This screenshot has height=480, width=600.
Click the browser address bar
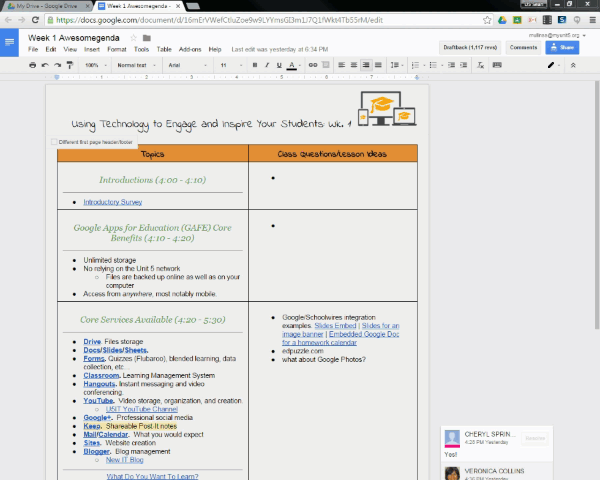pos(268,20)
